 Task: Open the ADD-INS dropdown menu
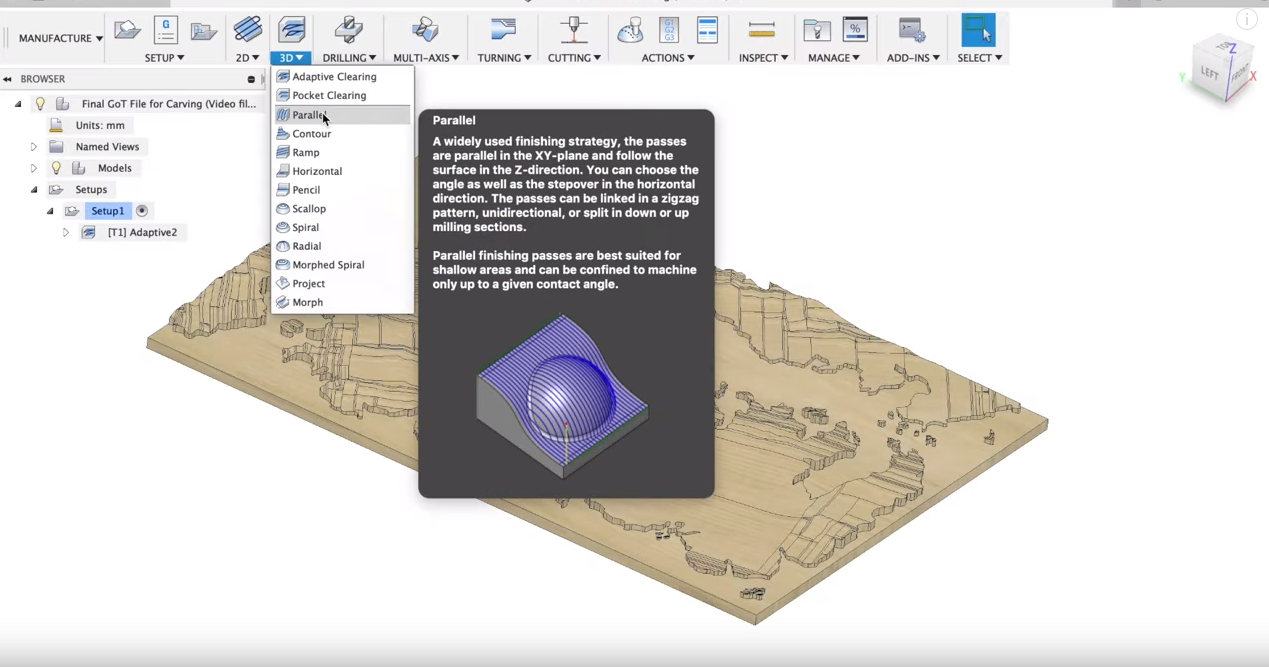point(913,58)
